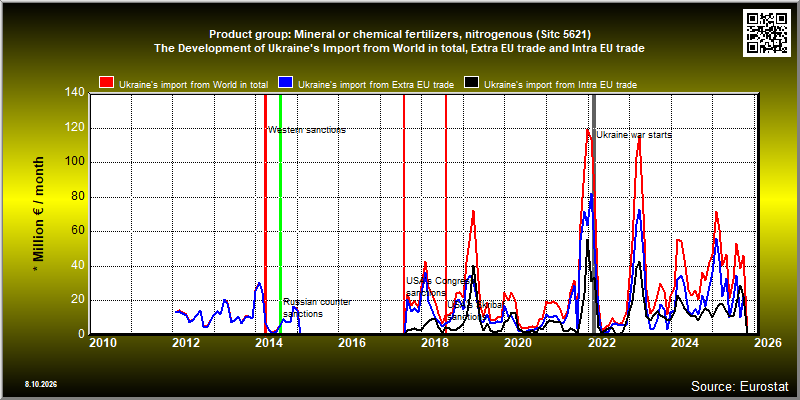Click the date stamp 8.10.2026
The width and height of the screenshot is (800, 400).
tap(41, 384)
